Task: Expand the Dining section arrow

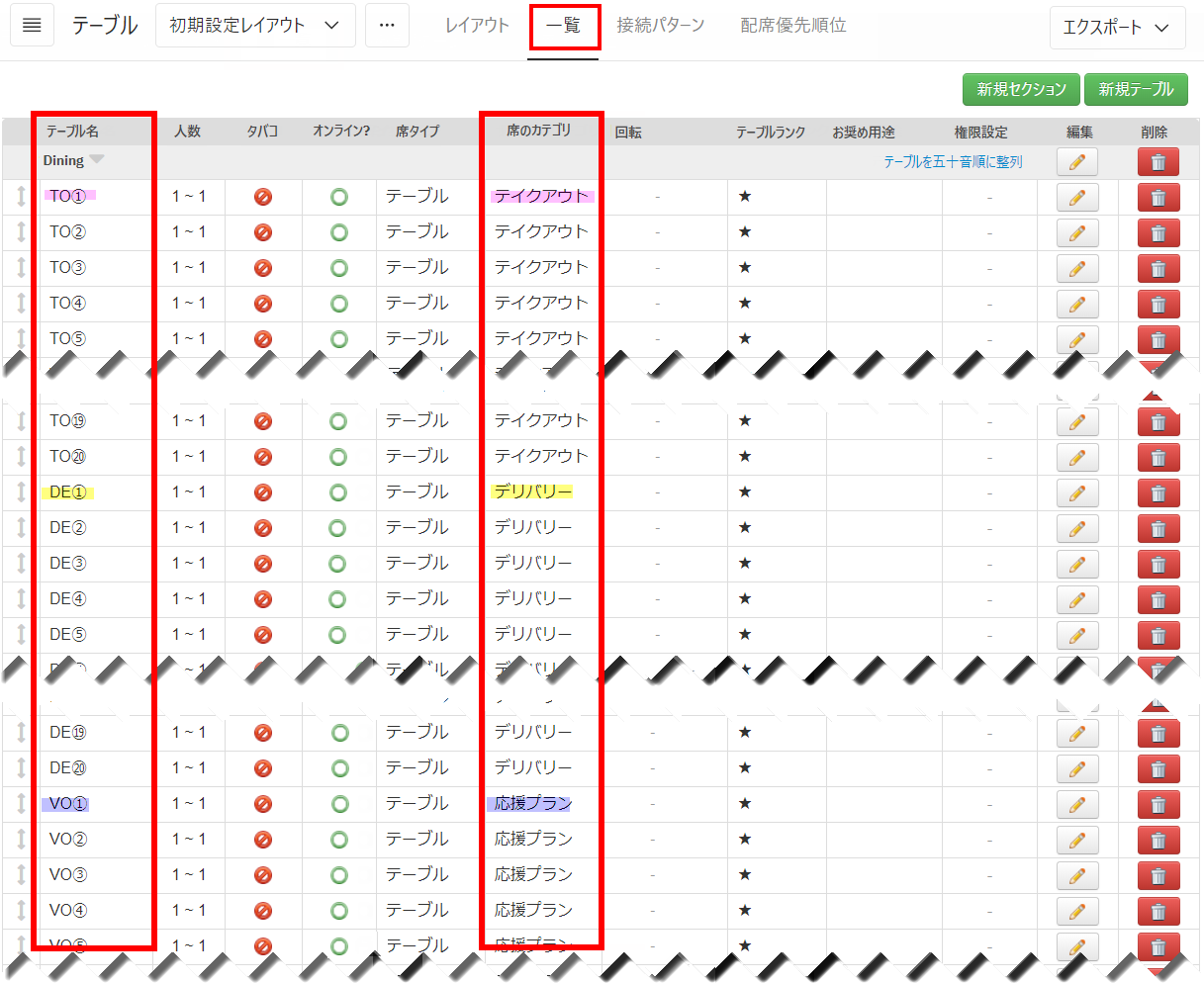Action: (x=96, y=160)
